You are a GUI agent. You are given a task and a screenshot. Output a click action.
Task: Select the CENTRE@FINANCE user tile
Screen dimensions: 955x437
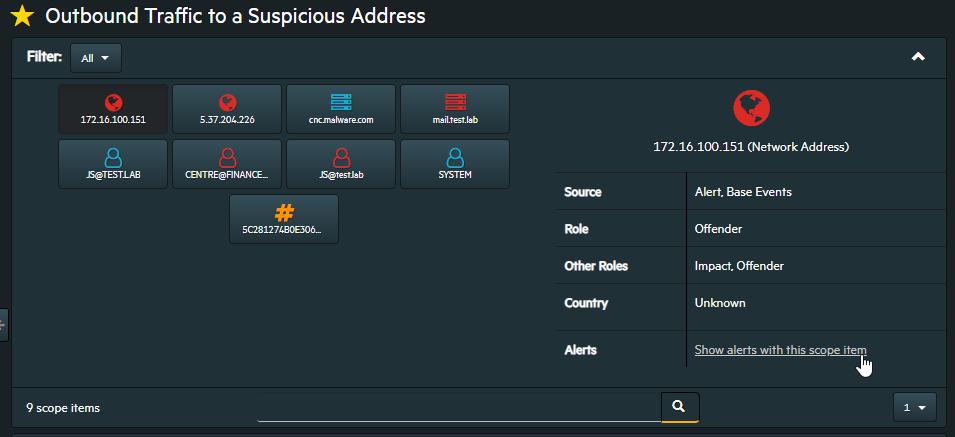[227, 164]
